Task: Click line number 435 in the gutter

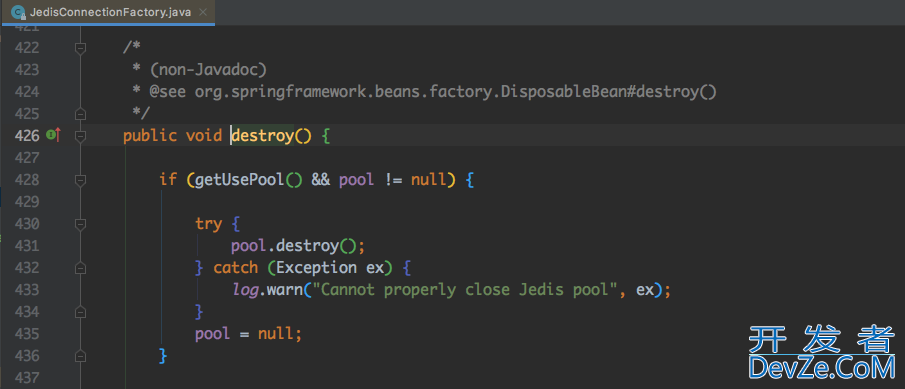Action: (x=27, y=334)
